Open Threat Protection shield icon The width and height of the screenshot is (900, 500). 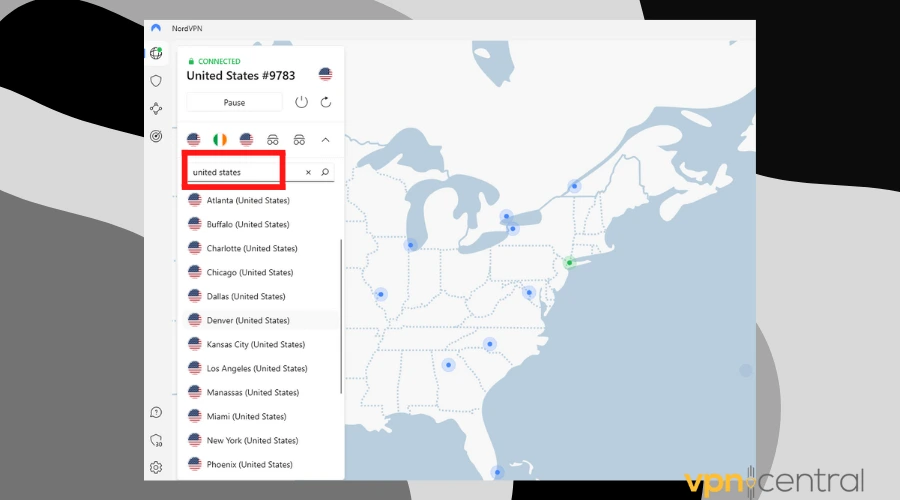coord(156,81)
